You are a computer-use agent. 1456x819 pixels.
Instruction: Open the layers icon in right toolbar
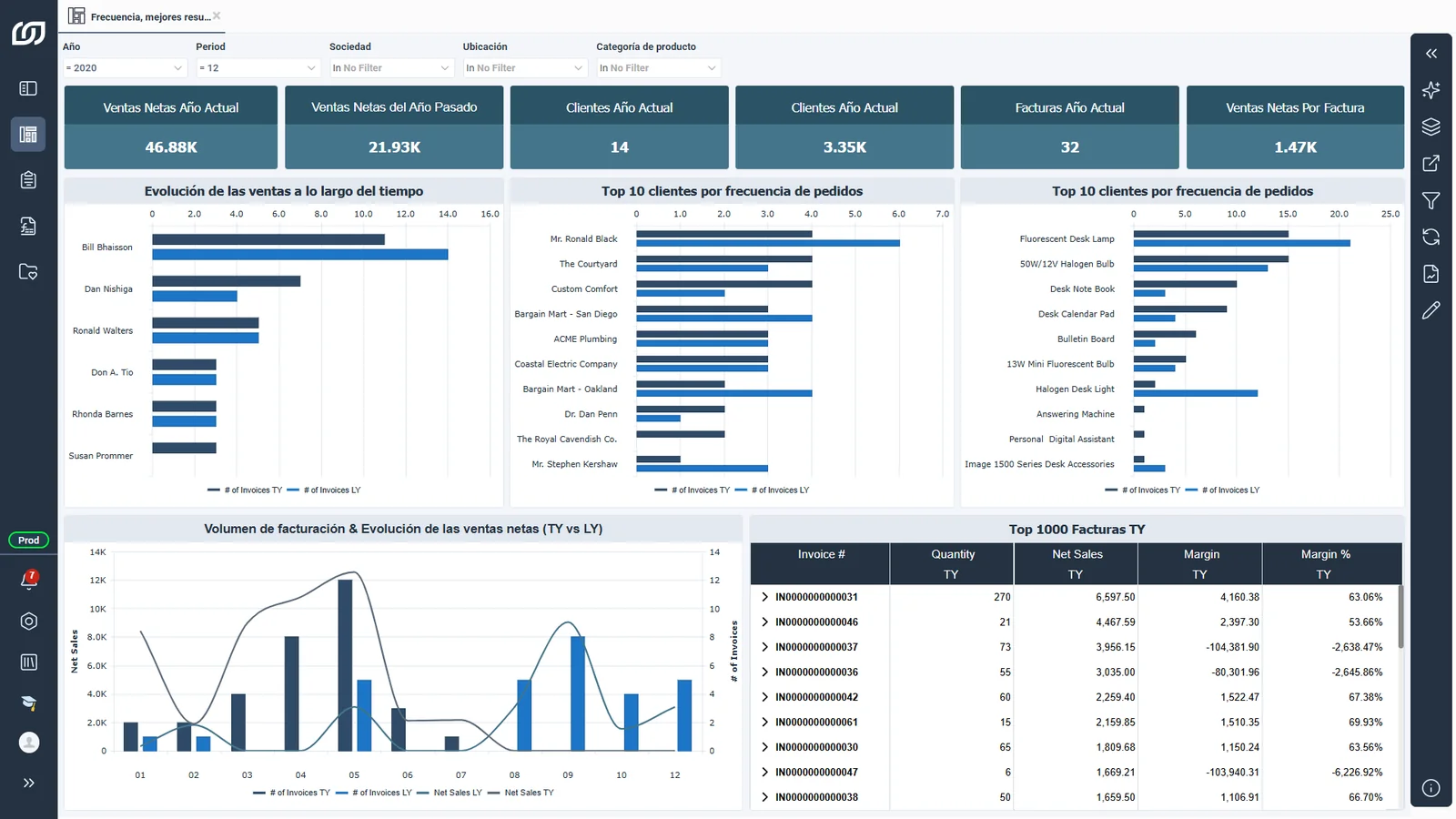coord(1431,126)
